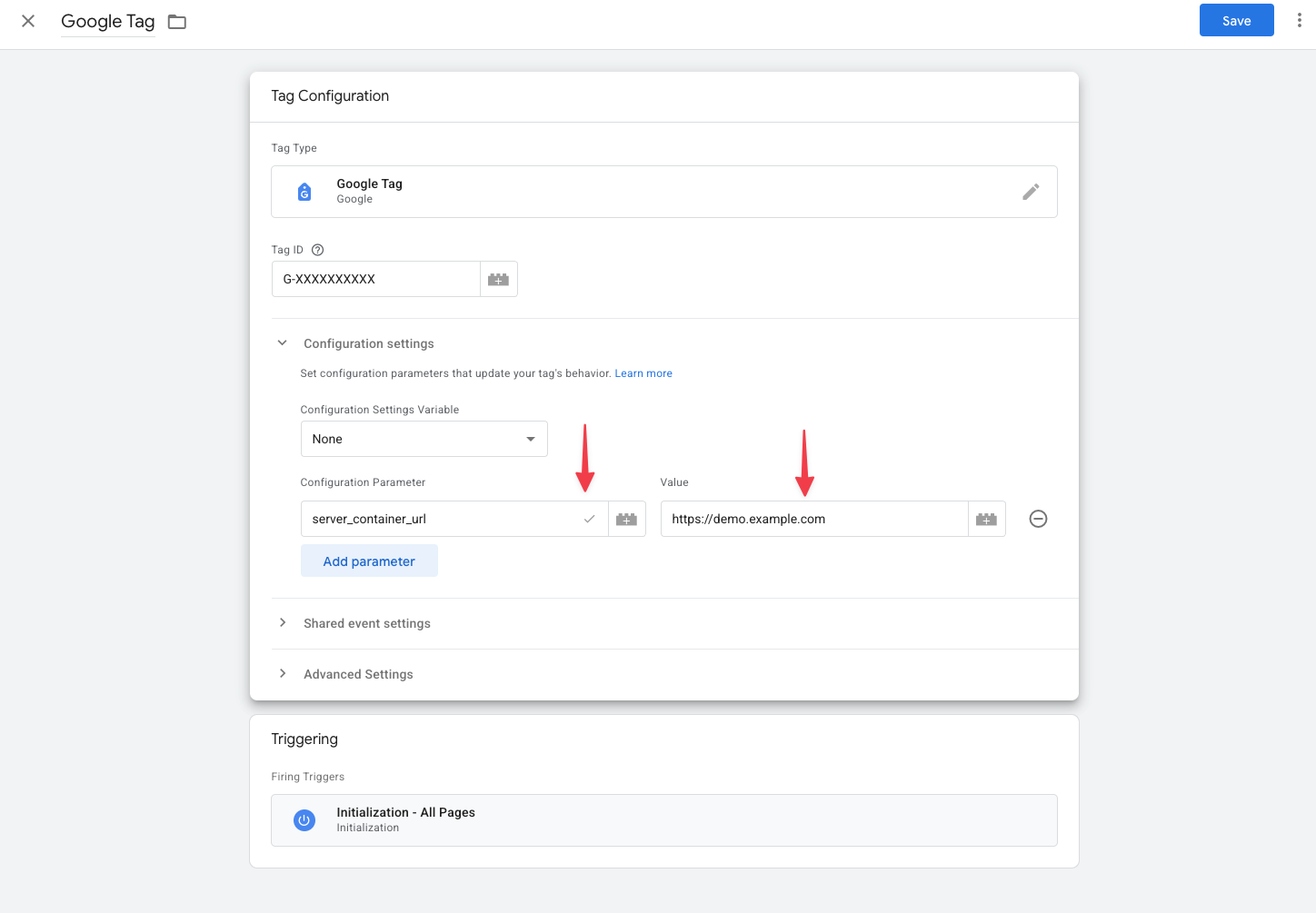Click the folder icon beside tag name
1316x913 pixels.
coord(177,22)
